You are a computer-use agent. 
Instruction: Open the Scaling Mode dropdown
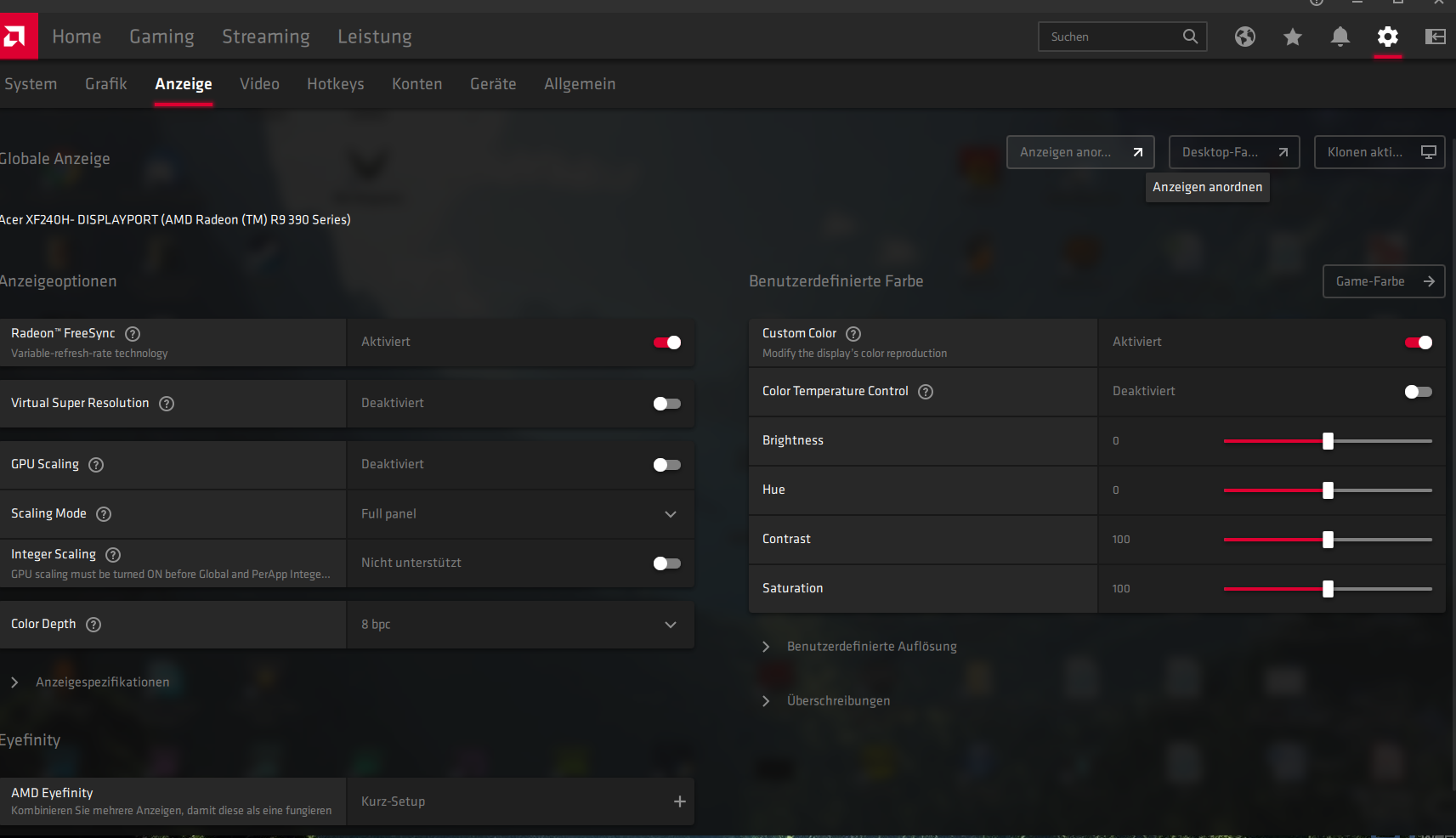pyautogui.click(x=520, y=514)
